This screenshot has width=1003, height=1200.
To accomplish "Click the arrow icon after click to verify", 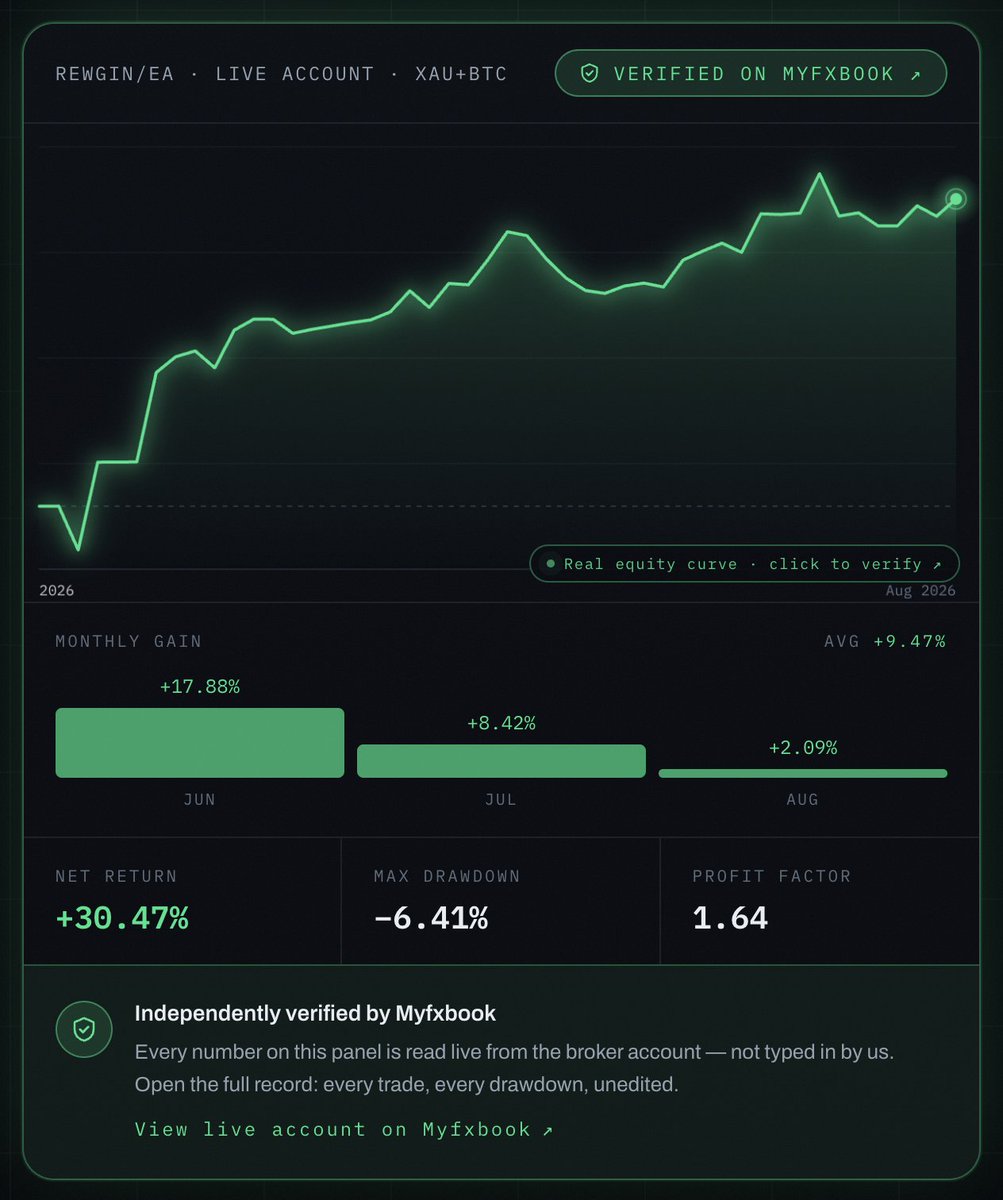I will [936, 564].
